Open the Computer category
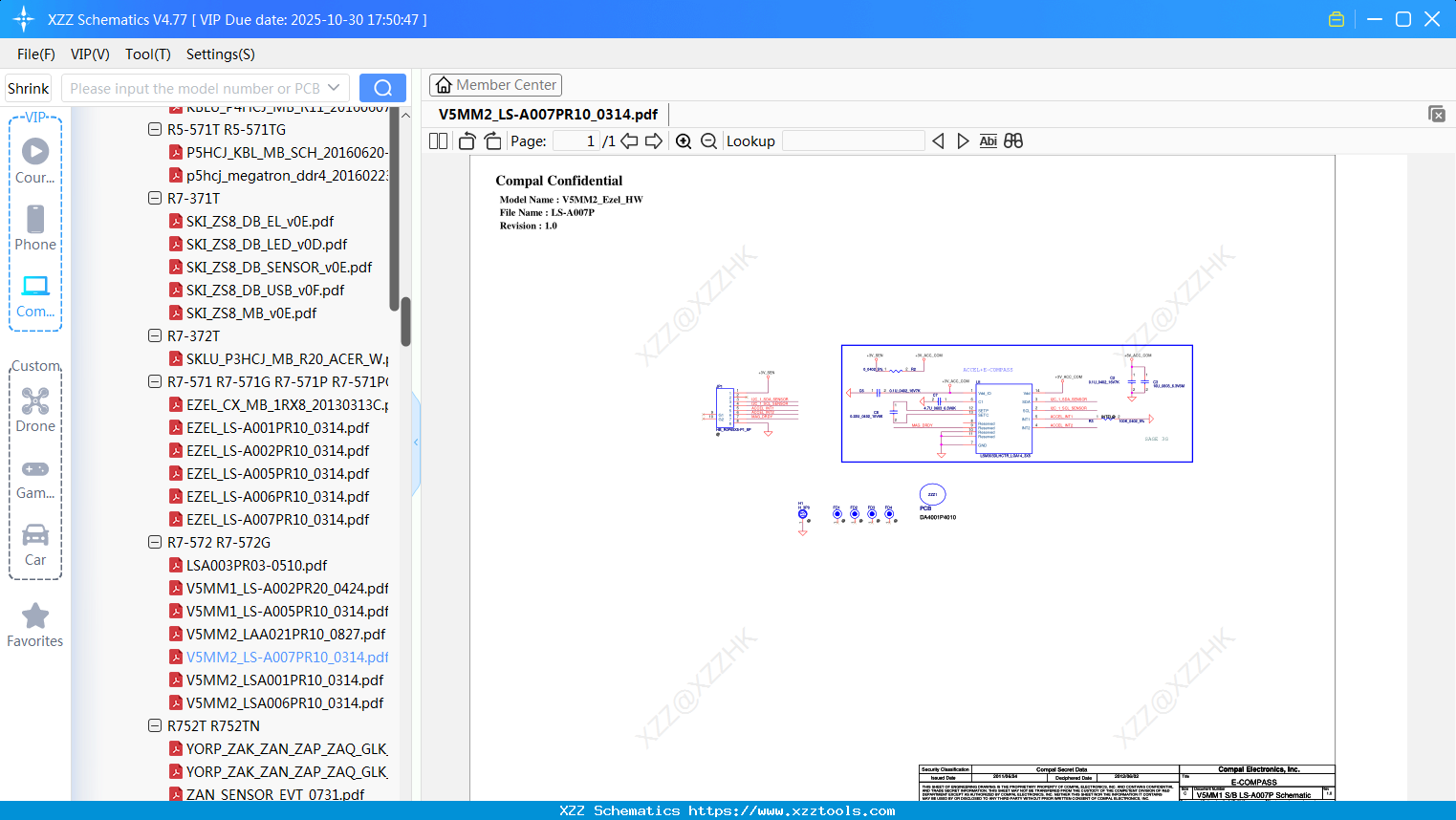Viewport: 1456px width, 820px height. pos(35,296)
